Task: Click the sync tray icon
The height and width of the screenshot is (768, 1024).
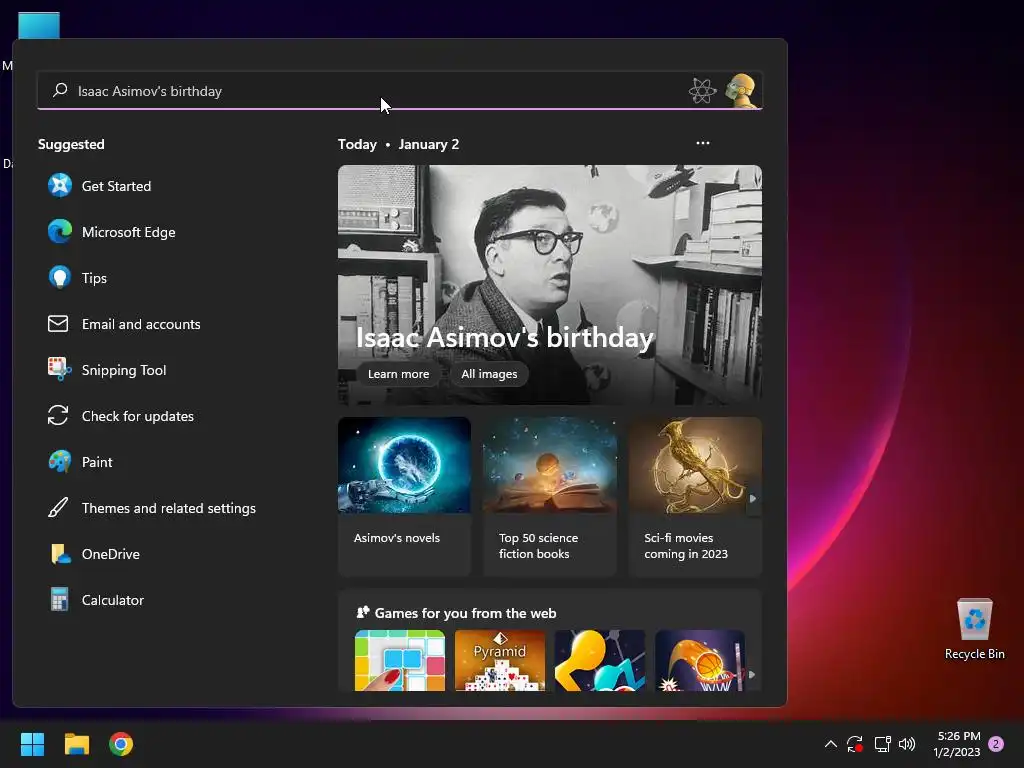Action: pos(855,744)
